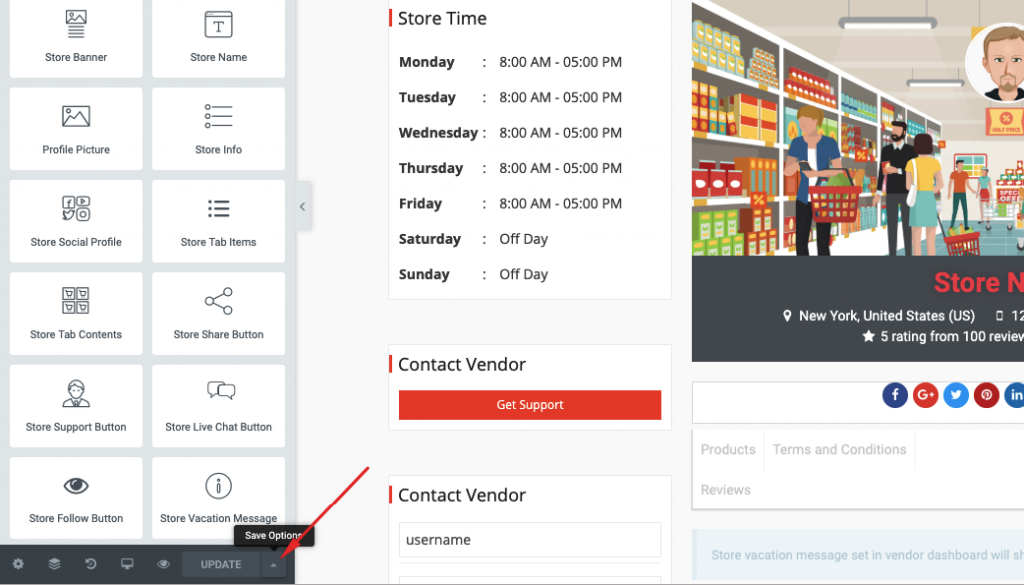Click the UPDATE button
Image resolution: width=1024 pixels, height=585 pixels.
coord(221,564)
